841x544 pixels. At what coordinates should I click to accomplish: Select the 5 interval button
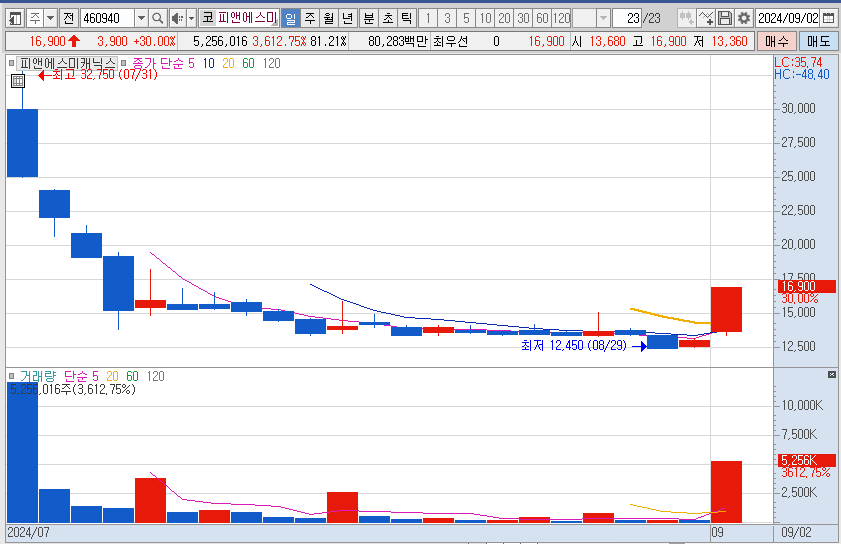[x=466, y=19]
